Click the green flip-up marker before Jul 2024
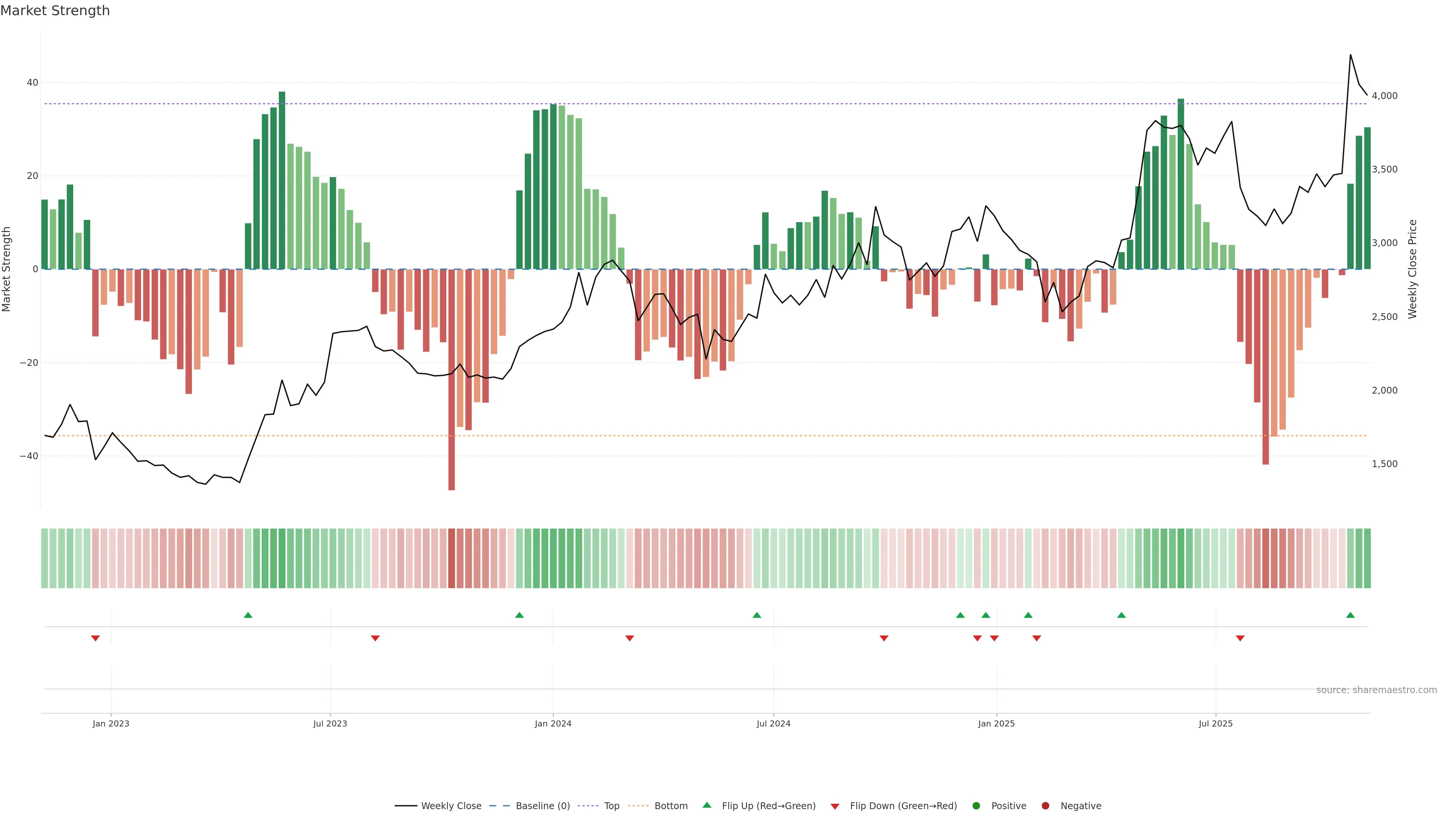The image size is (1456, 819). coord(757,615)
